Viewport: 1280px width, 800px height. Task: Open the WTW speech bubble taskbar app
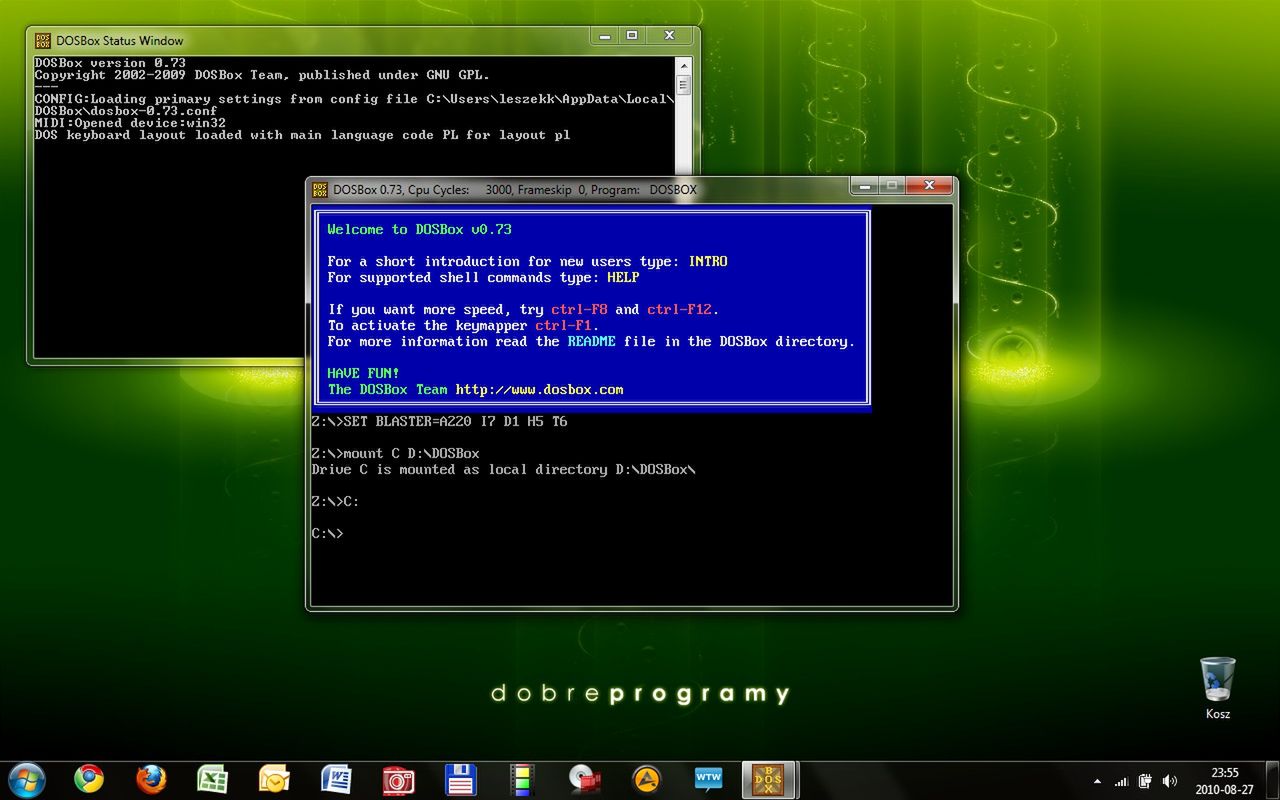708,779
